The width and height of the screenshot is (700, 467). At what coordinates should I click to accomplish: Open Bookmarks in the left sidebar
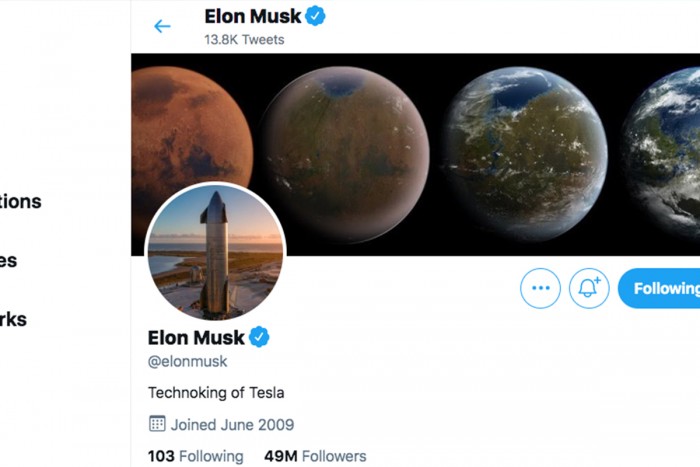(13, 320)
